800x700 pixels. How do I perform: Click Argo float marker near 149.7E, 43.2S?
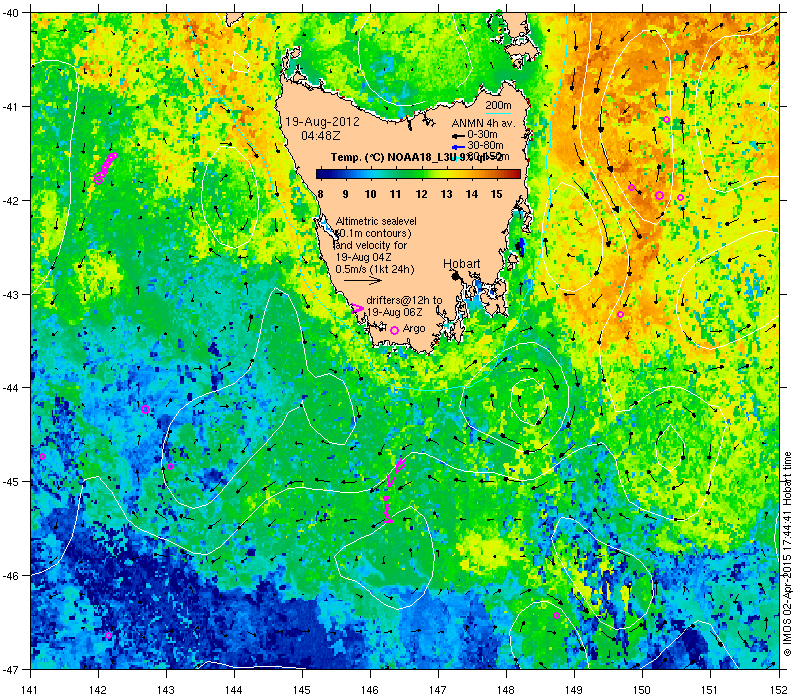coord(620,314)
